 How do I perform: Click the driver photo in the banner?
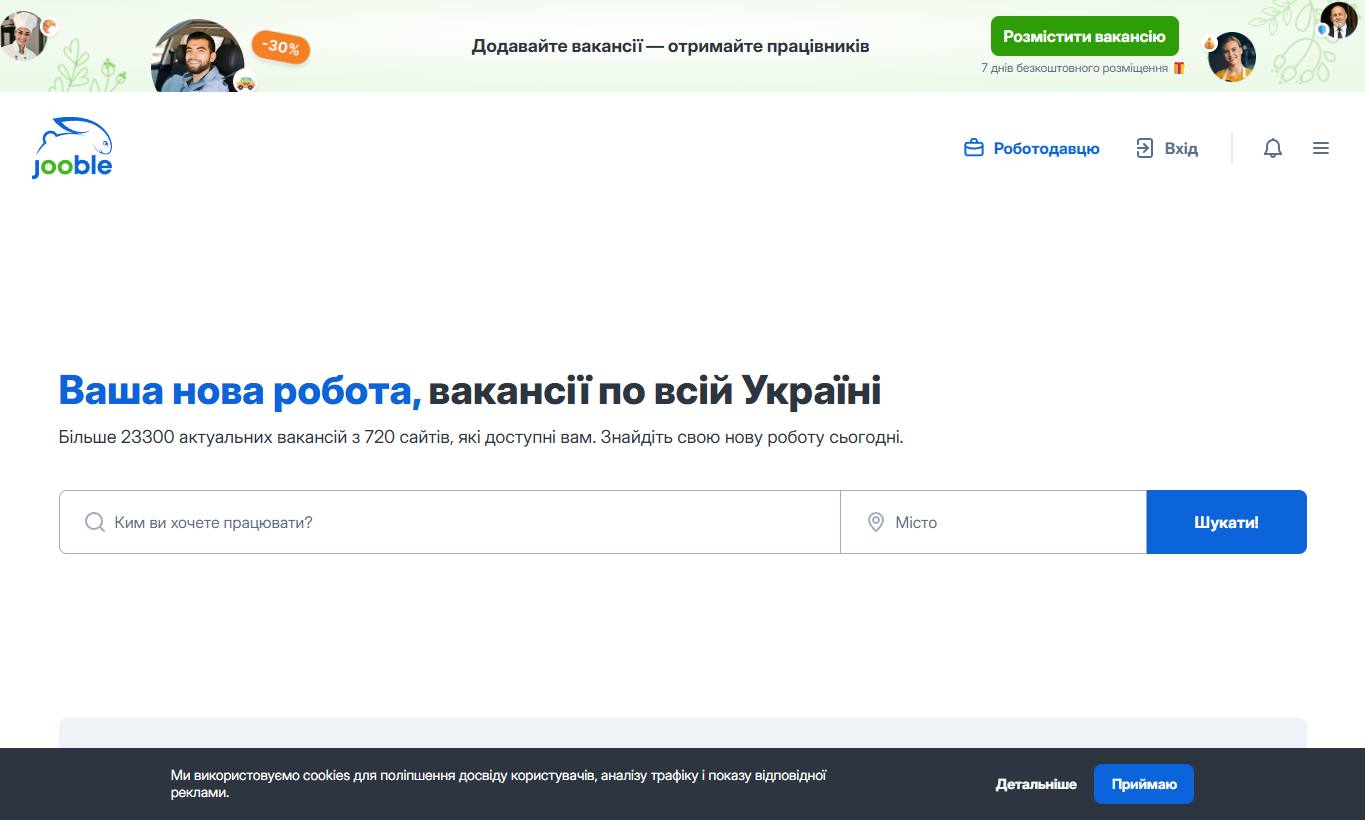tap(197, 57)
